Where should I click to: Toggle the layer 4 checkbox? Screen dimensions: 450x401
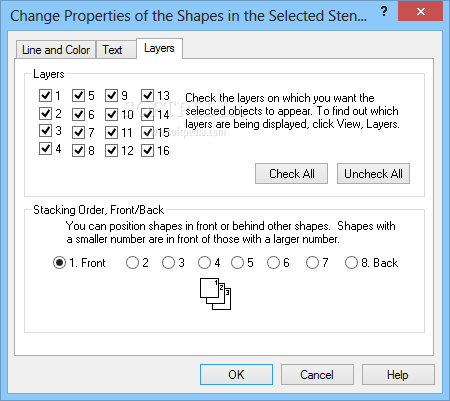click(x=45, y=148)
